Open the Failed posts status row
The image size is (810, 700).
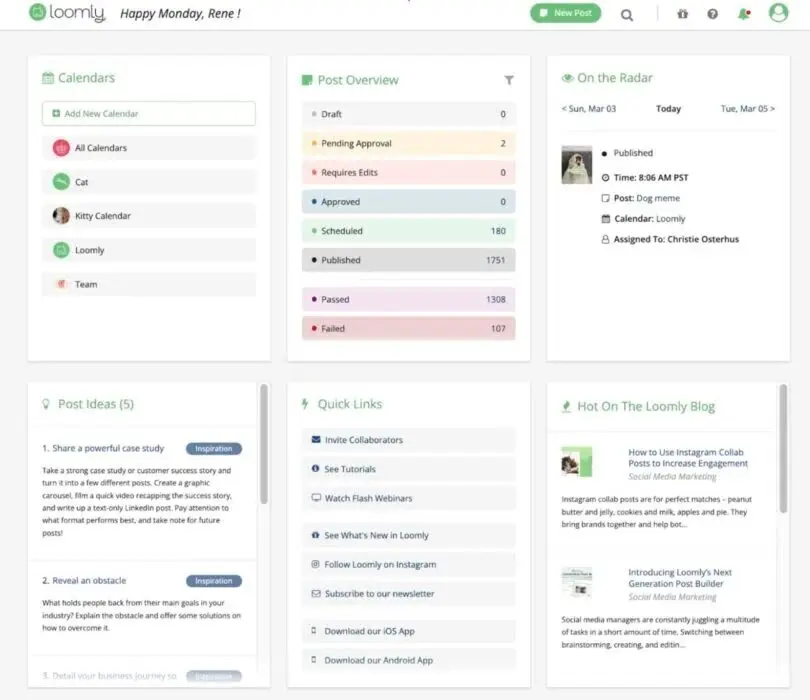[408, 328]
